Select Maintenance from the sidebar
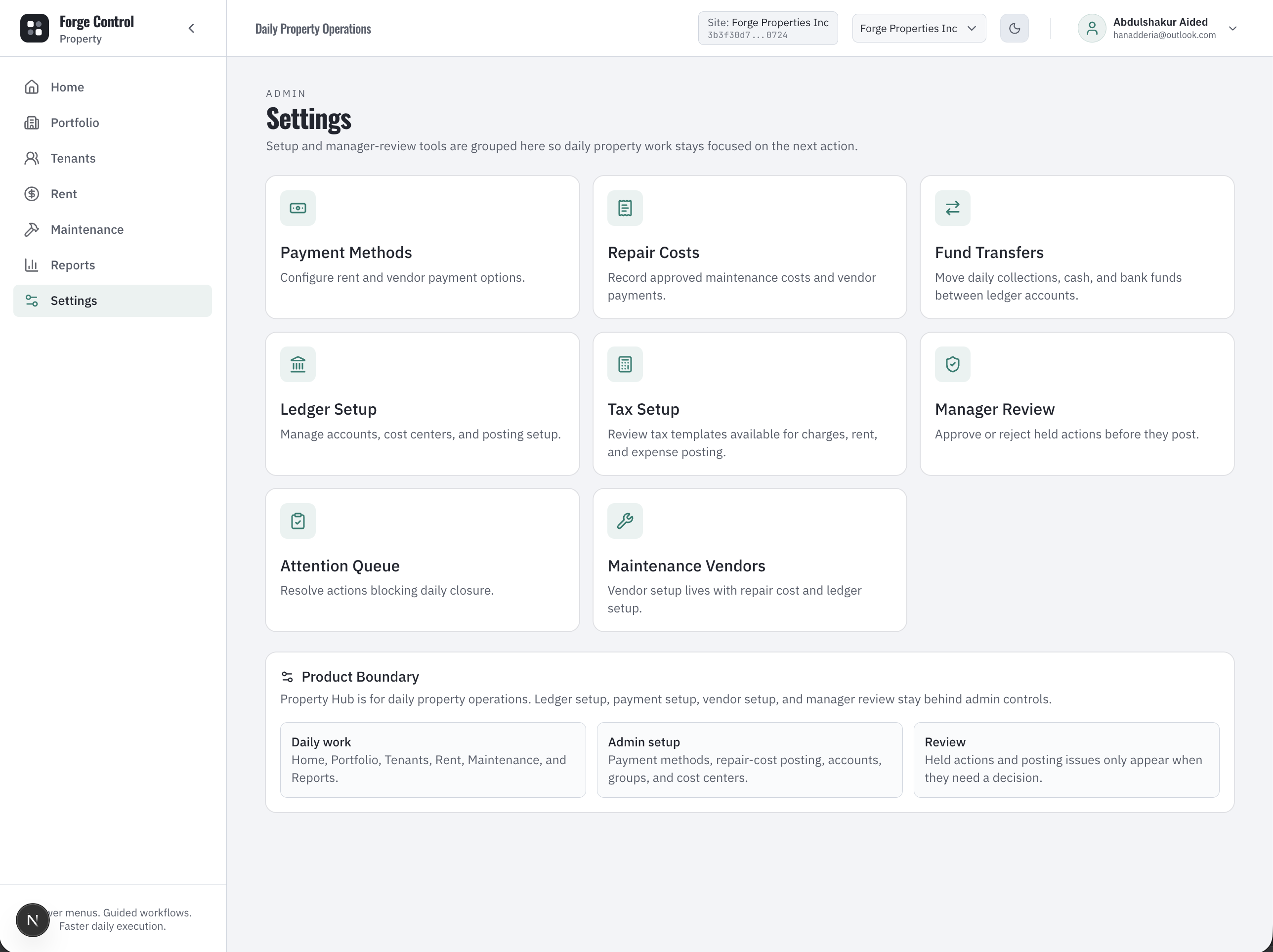The height and width of the screenshot is (952, 1273). pyautogui.click(x=112, y=230)
